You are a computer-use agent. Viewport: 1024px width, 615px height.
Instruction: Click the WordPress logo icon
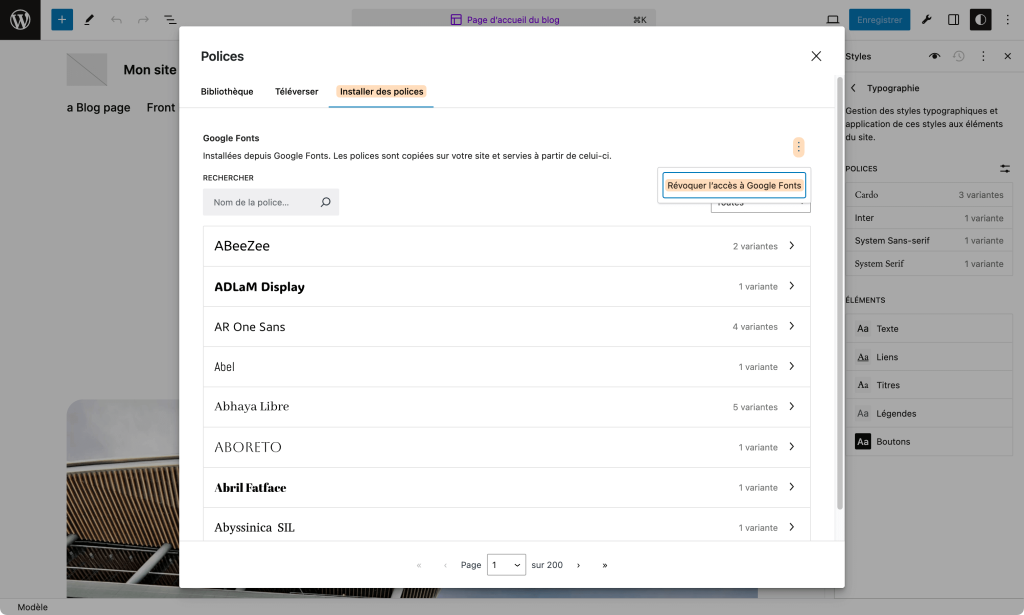point(20,20)
